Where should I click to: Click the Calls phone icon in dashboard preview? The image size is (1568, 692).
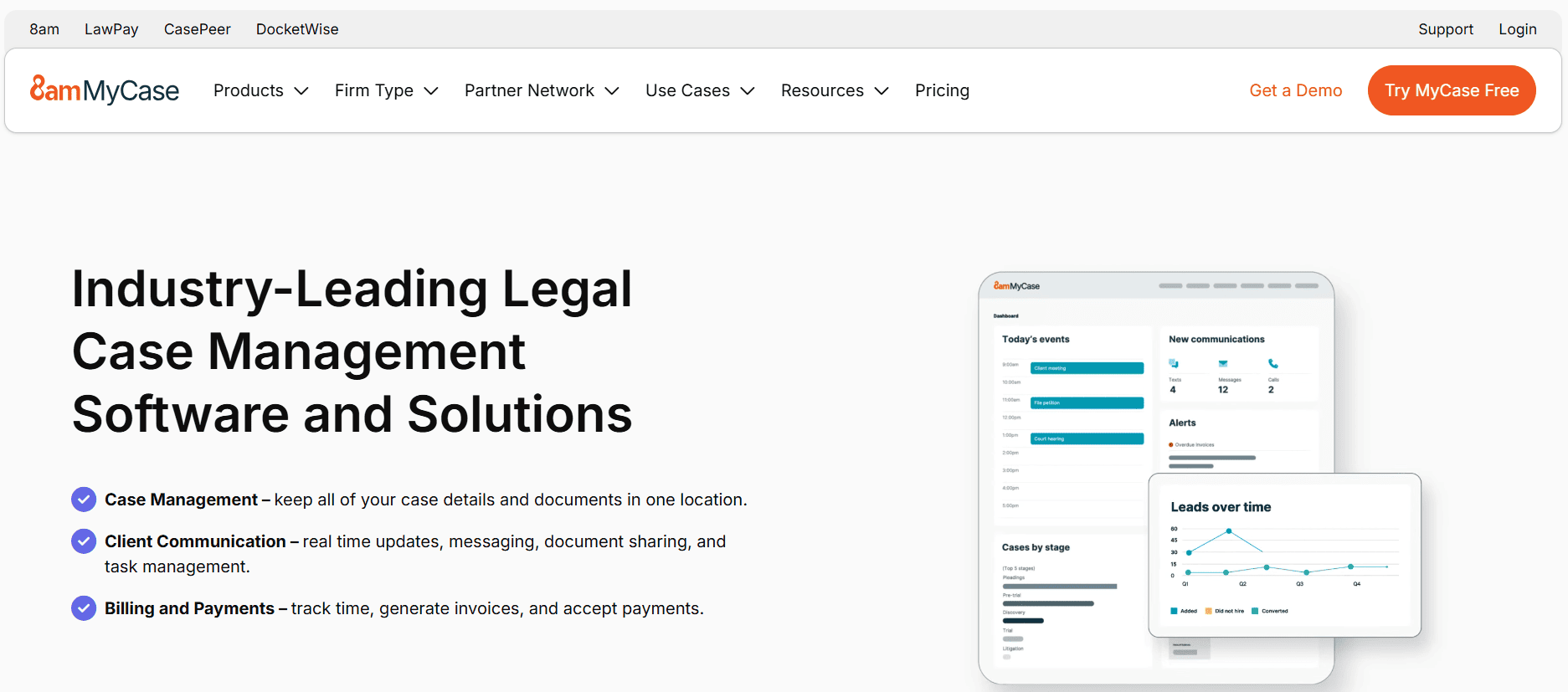[1273, 363]
